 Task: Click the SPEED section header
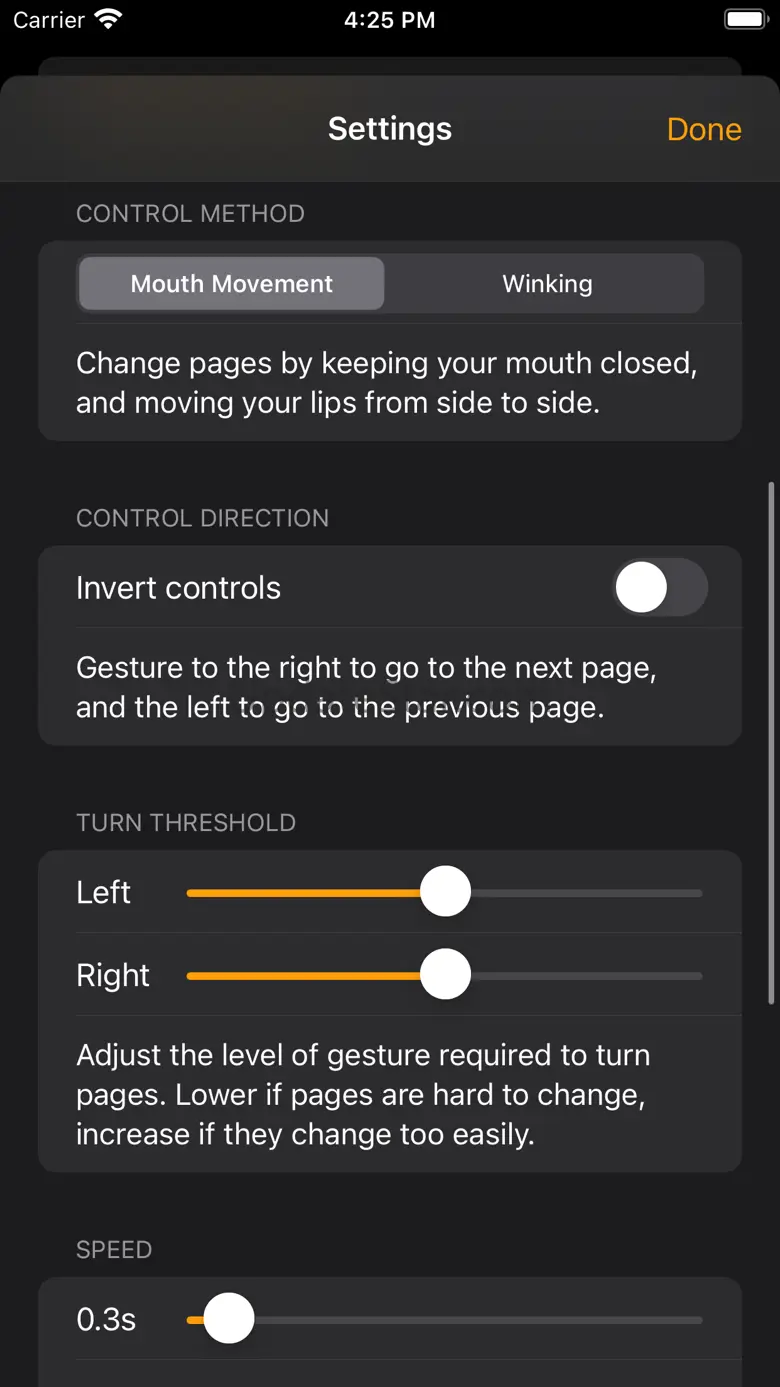(x=114, y=1249)
